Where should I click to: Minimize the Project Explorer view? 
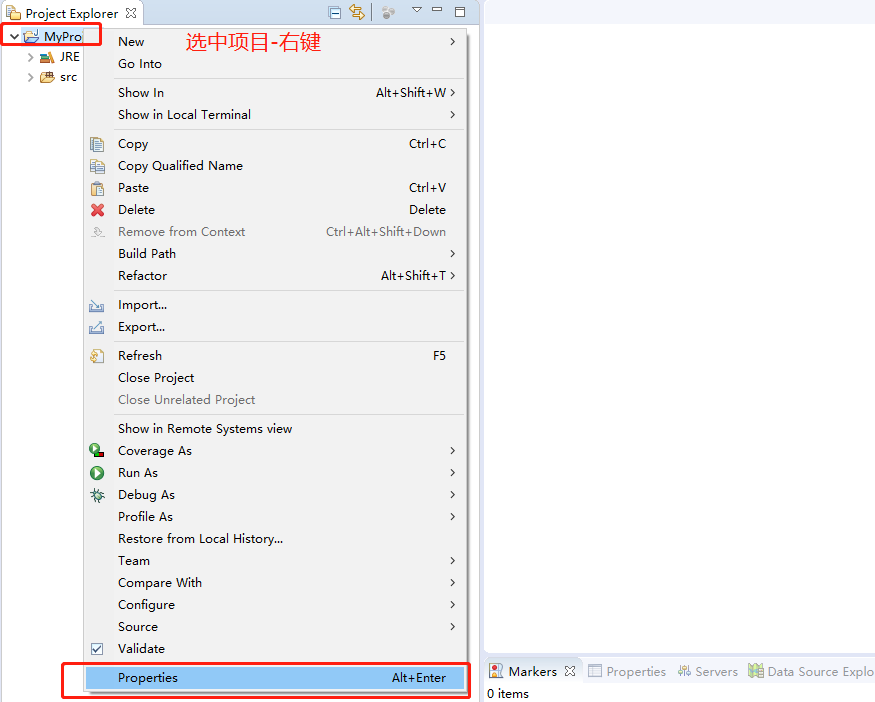(438, 9)
